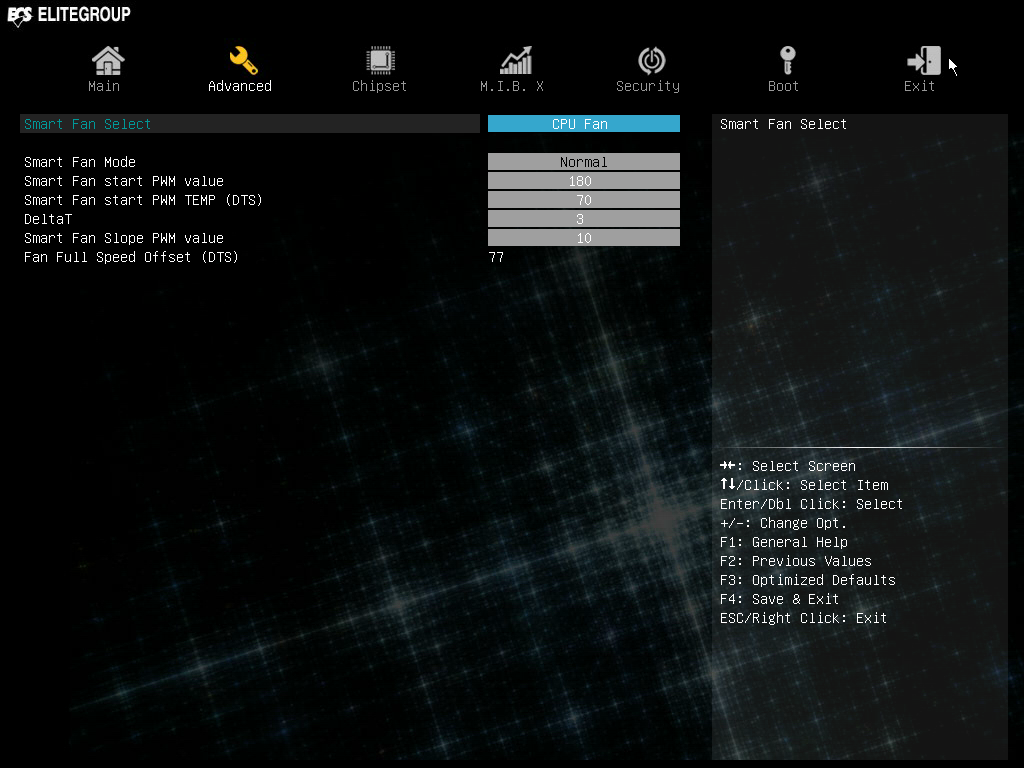Open the Main home icon

(108, 60)
